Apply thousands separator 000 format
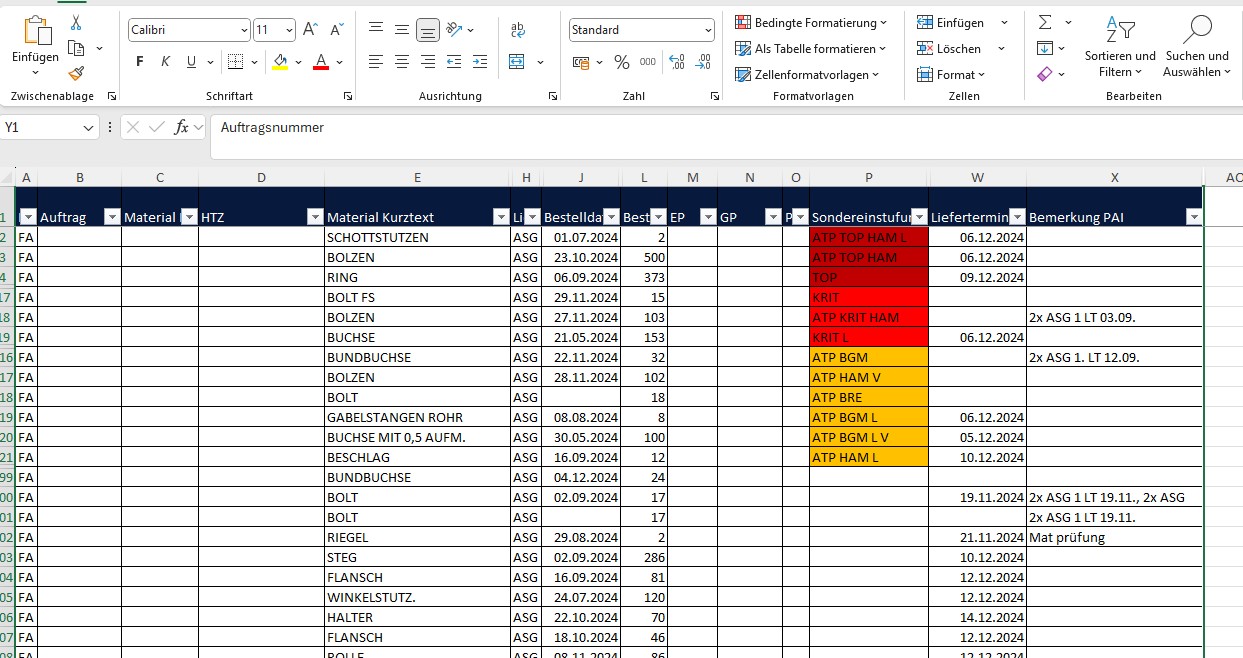Screen dimensions: 1243x658 click(648, 62)
